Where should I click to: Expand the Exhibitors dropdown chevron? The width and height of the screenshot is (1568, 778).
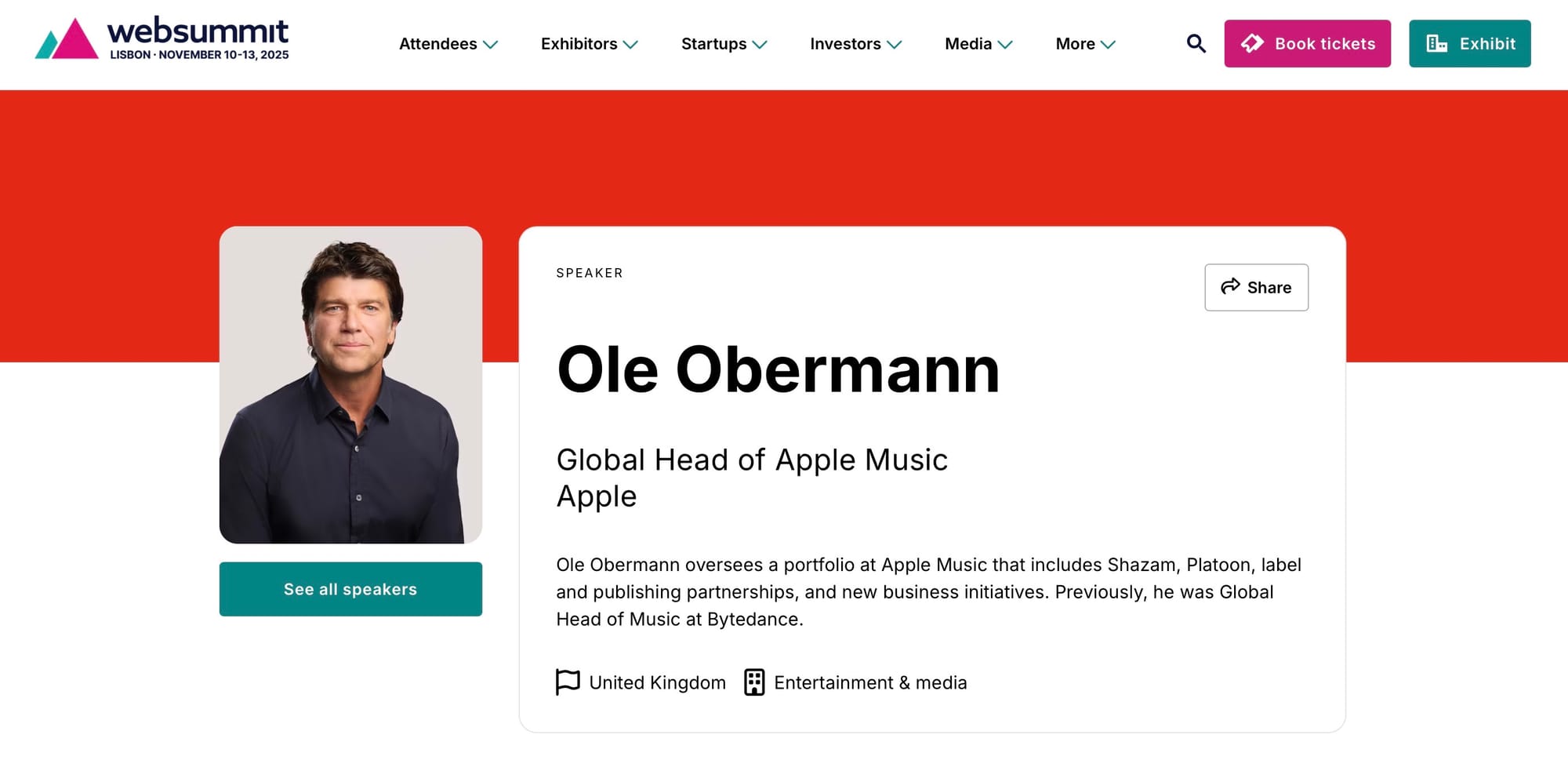630,45
